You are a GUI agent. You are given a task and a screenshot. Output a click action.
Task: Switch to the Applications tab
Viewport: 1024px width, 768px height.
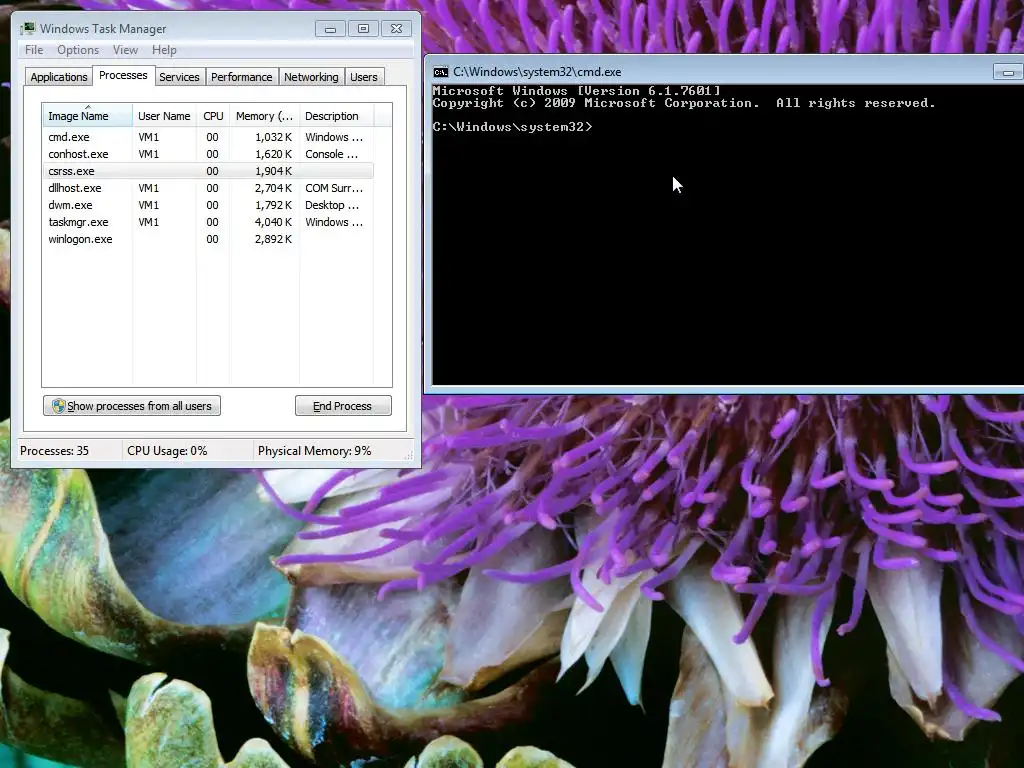pyautogui.click(x=59, y=77)
